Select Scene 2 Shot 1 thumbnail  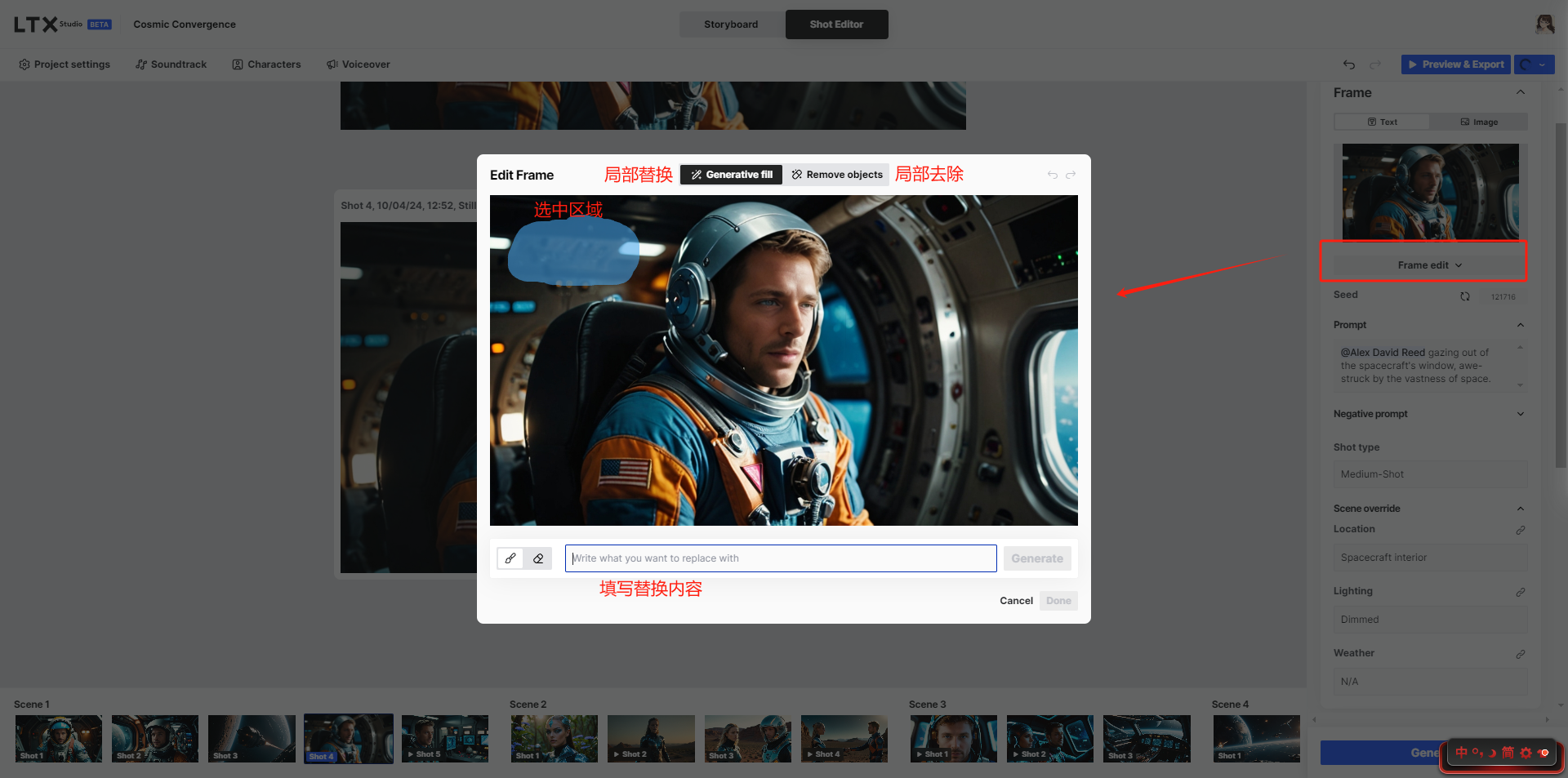[x=555, y=739]
